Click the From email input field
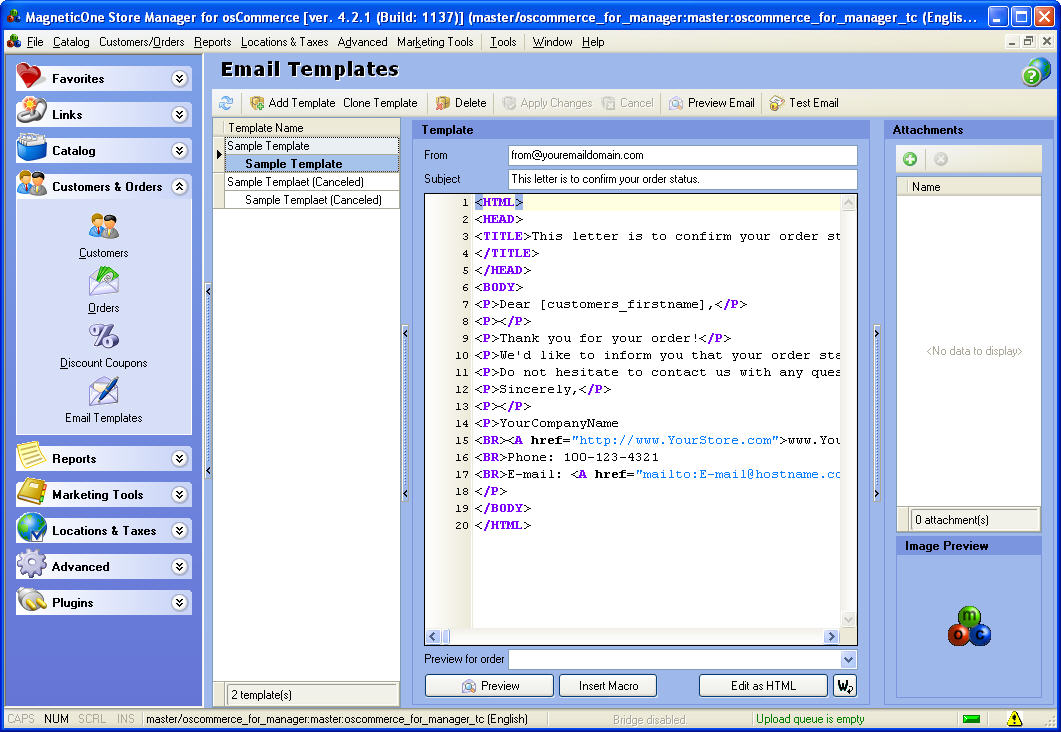 pyautogui.click(x=682, y=155)
